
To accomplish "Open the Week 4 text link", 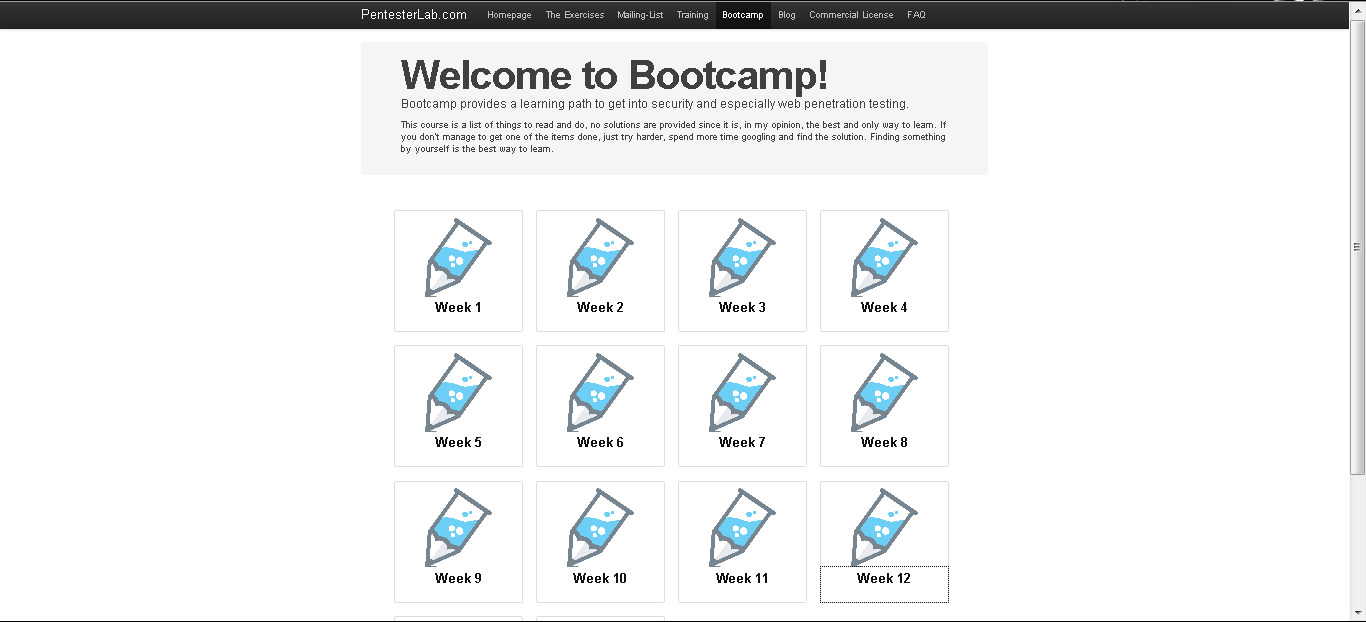I will (x=884, y=307).
